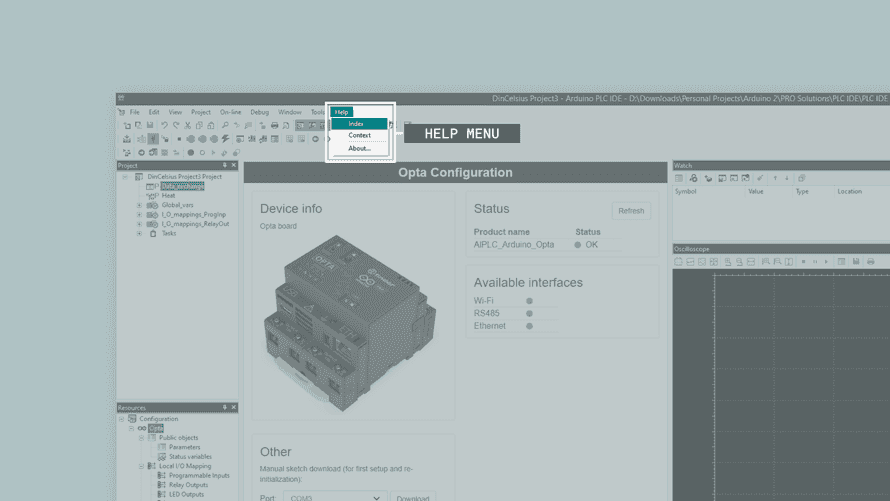Click the Oscilloscope zoom in icon
The width and height of the screenshot is (890, 501).
(728, 262)
